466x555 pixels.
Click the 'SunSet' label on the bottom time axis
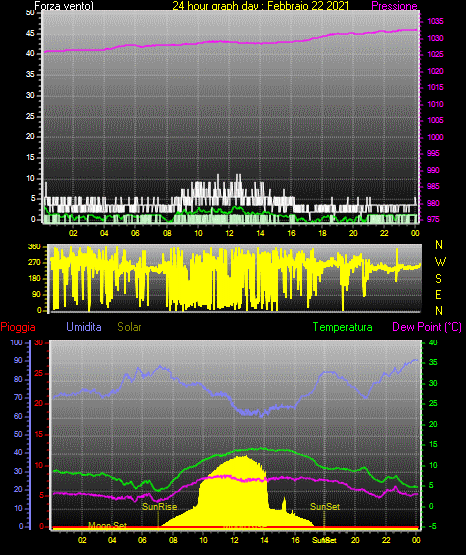pos(324,540)
